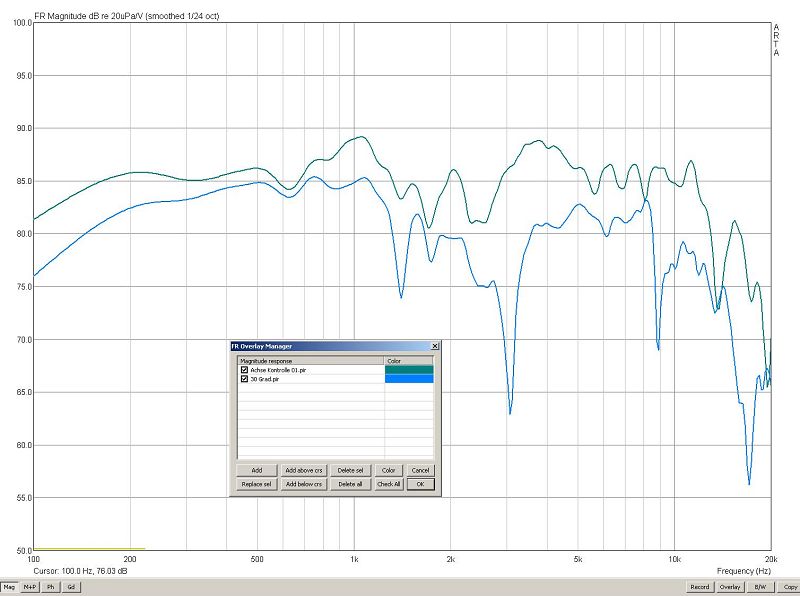Click the Add below crs button
The width and height of the screenshot is (800, 596).
click(x=303, y=484)
